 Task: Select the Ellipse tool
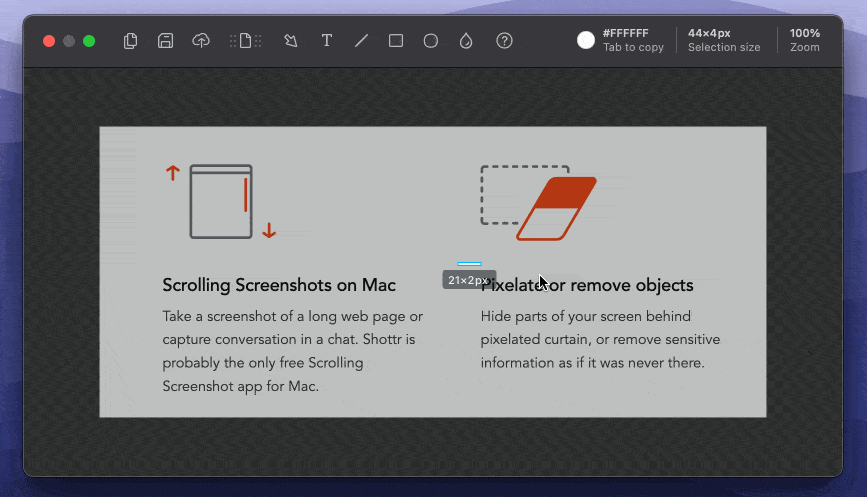point(431,41)
